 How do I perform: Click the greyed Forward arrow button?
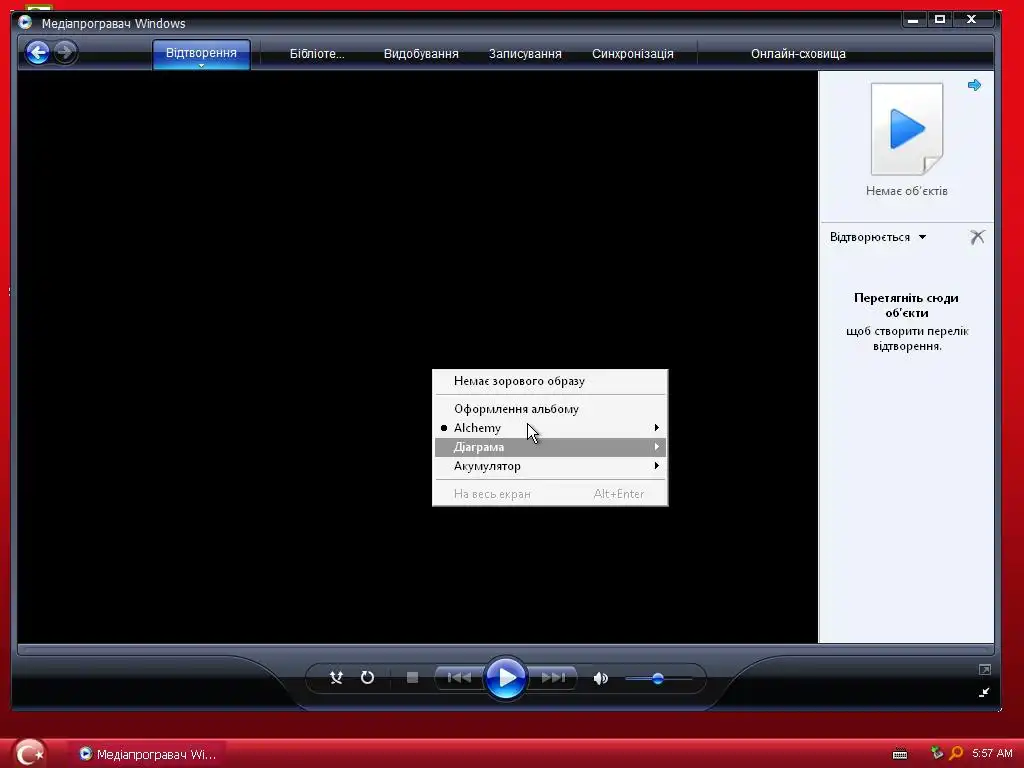65,52
